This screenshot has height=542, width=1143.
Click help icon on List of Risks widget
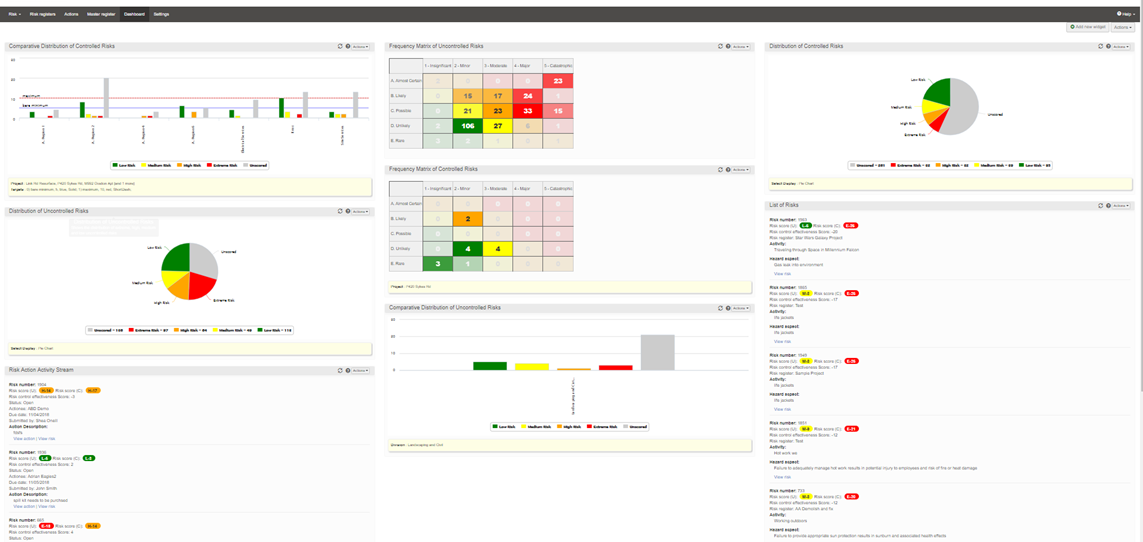click(1108, 205)
